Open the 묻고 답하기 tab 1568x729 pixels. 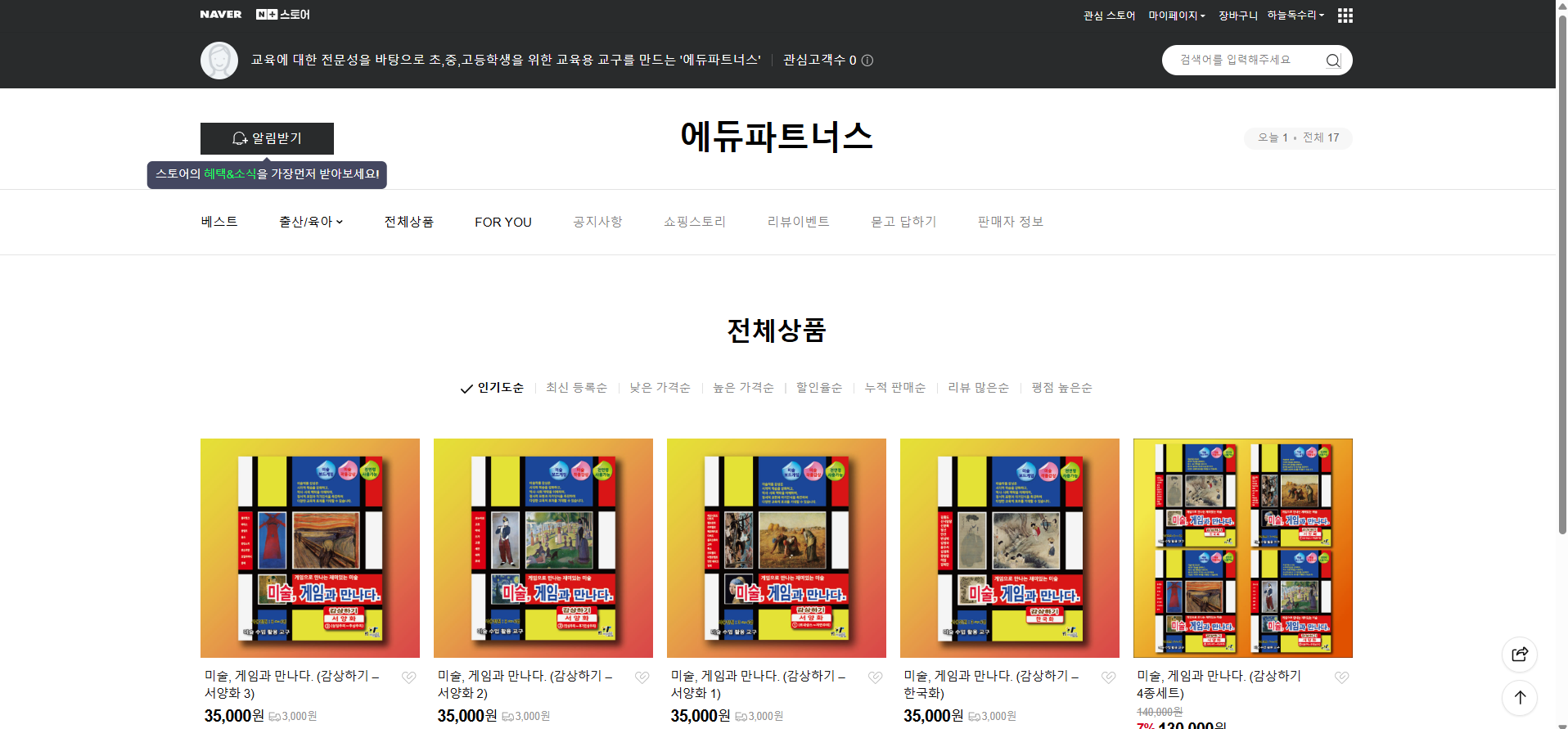(x=904, y=222)
